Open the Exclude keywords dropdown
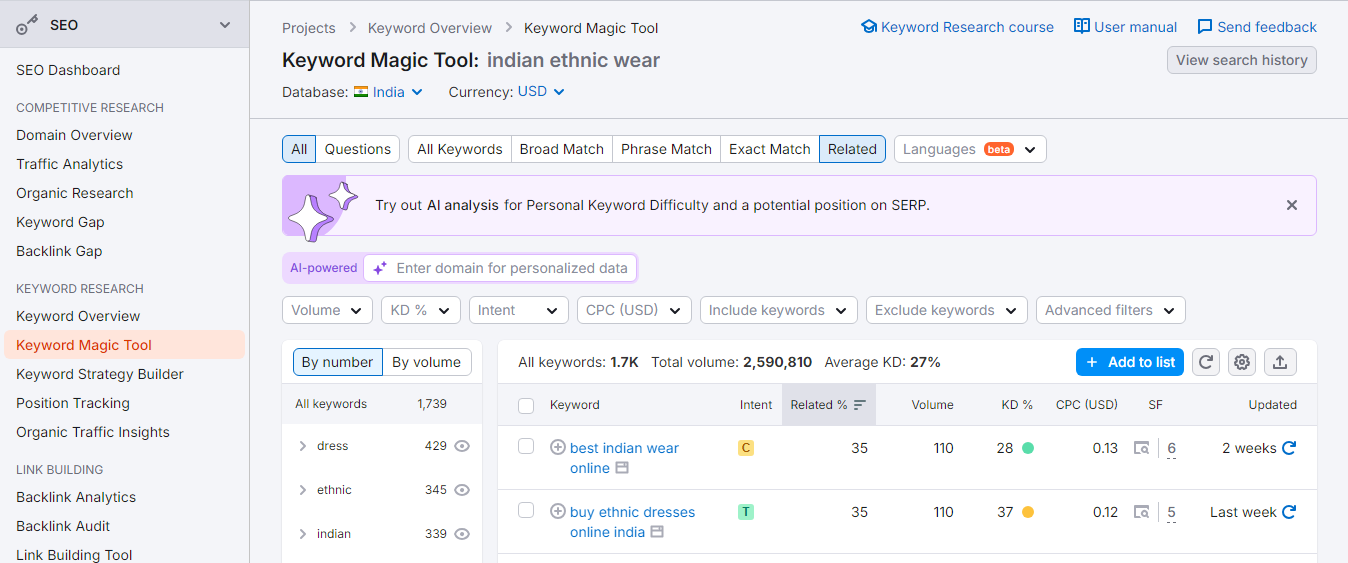 point(947,310)
